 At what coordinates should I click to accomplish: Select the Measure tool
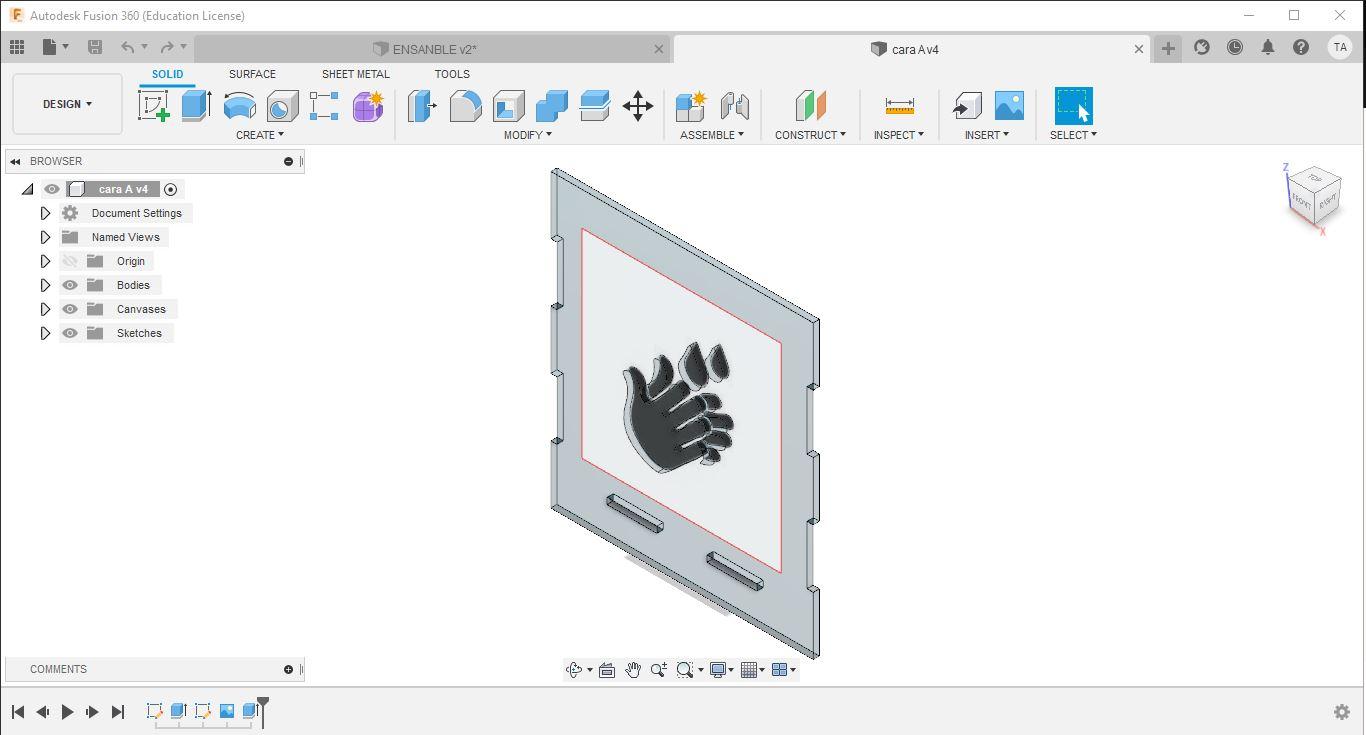(x=899, y=106)
